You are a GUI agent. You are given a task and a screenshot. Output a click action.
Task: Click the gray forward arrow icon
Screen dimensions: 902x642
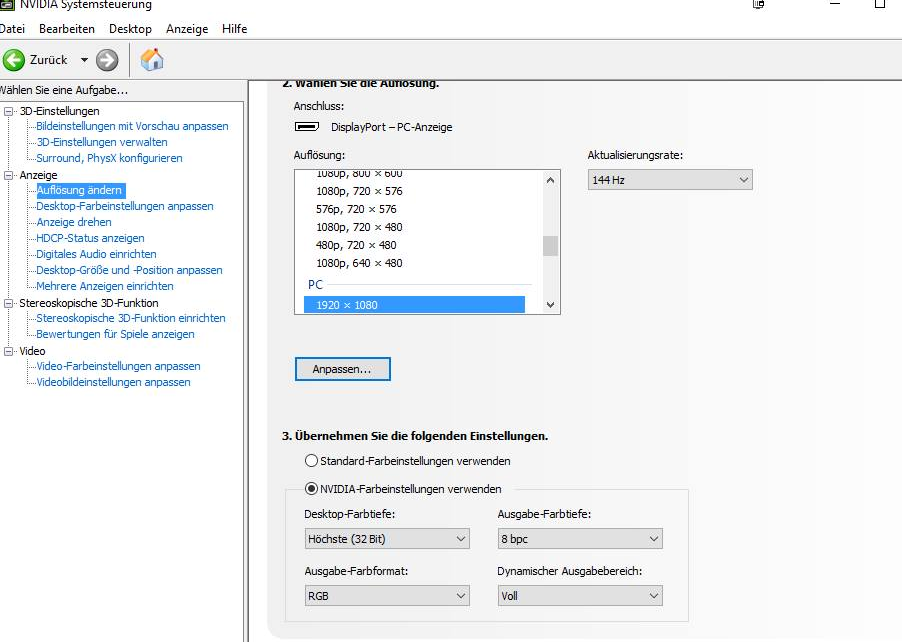[x=107, y=60]
